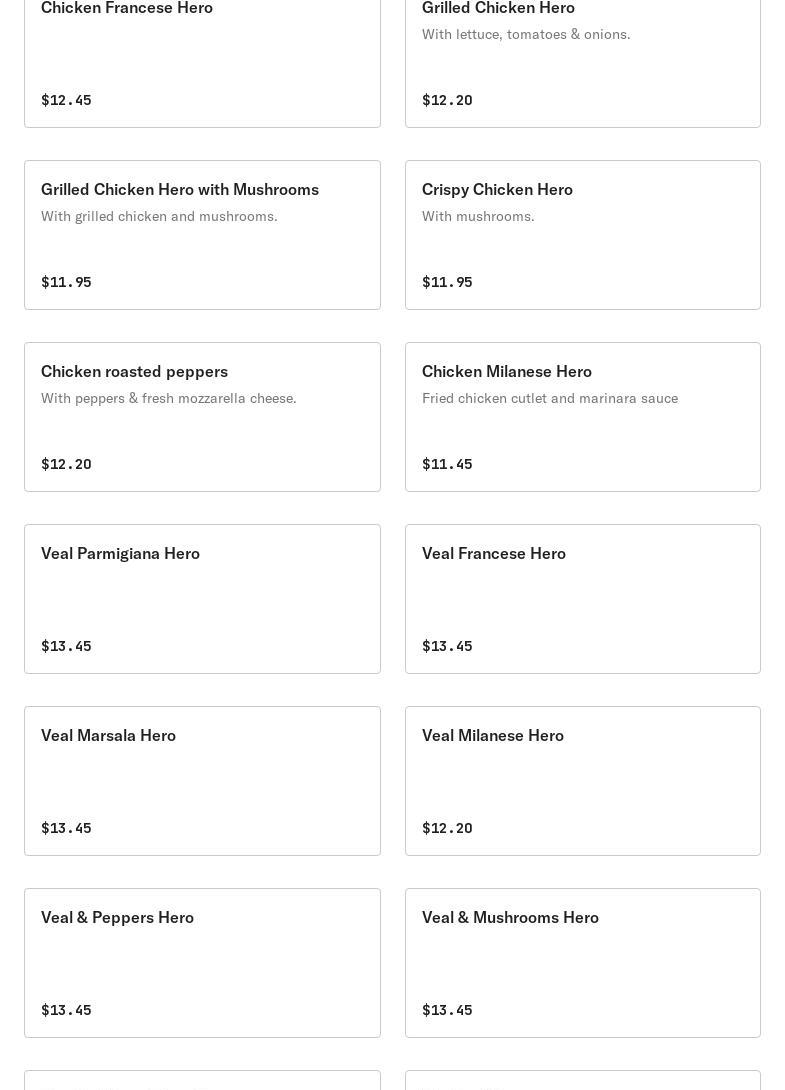This screenshot has width=785, height=1090.
Task: Open the Veal Francese Hero item
Action: [582, 599]
